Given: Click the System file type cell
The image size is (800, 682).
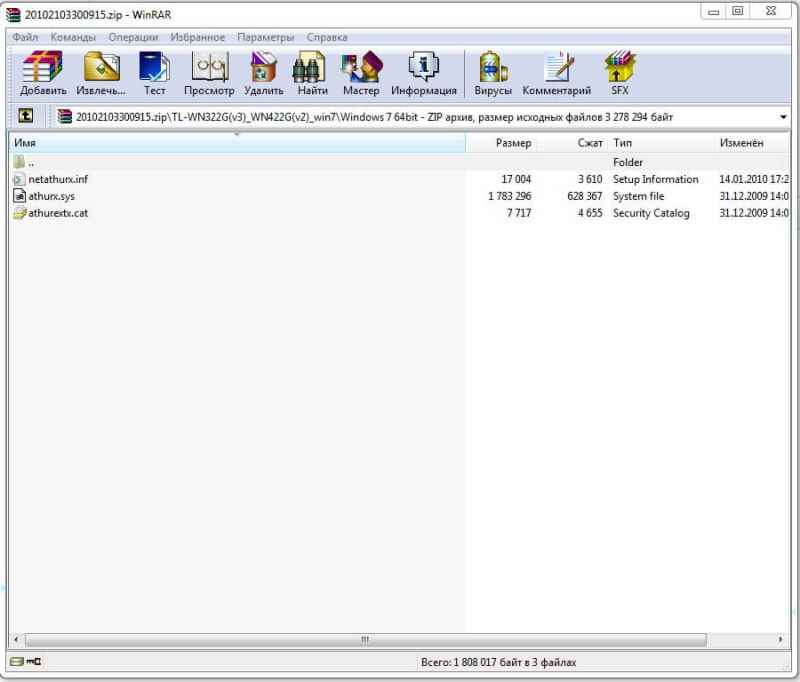Looking at the screenshot, I should pos(639,196).
